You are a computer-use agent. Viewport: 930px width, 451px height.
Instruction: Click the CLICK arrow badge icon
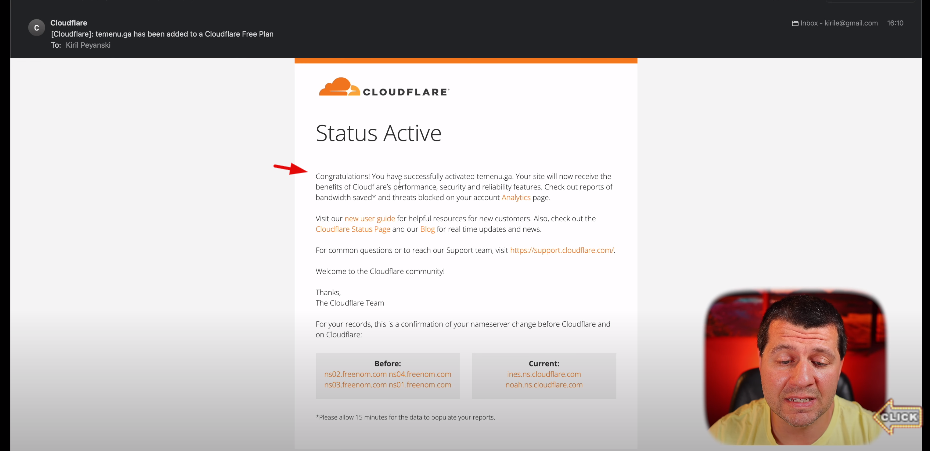[898, 417]
